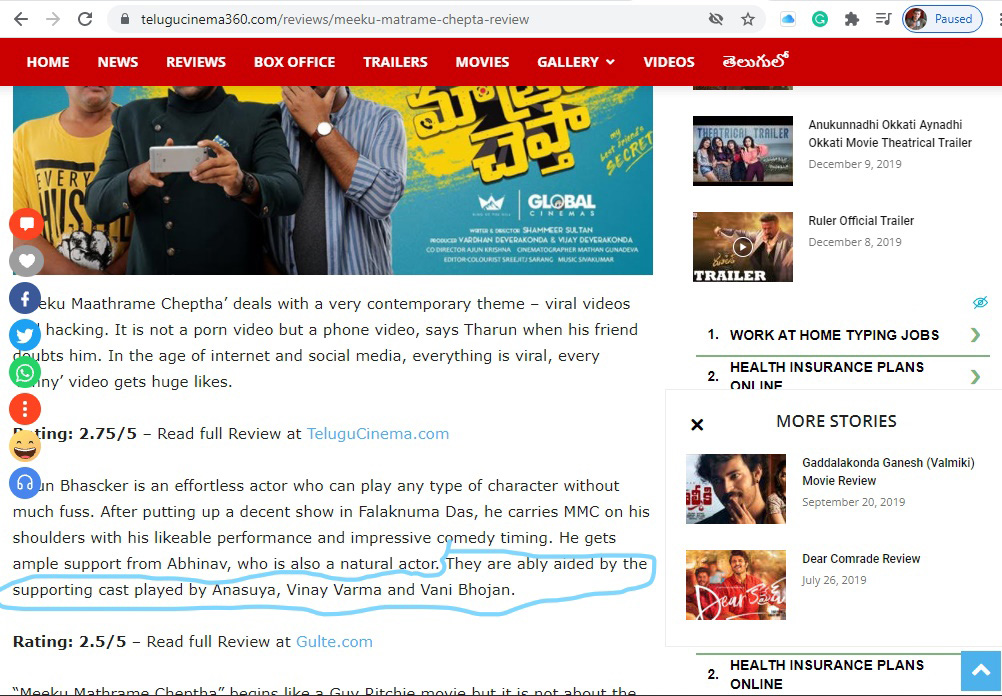
Task: Click chevron beside upper Health Insurance Plans ad
Action: click(975, 376)
